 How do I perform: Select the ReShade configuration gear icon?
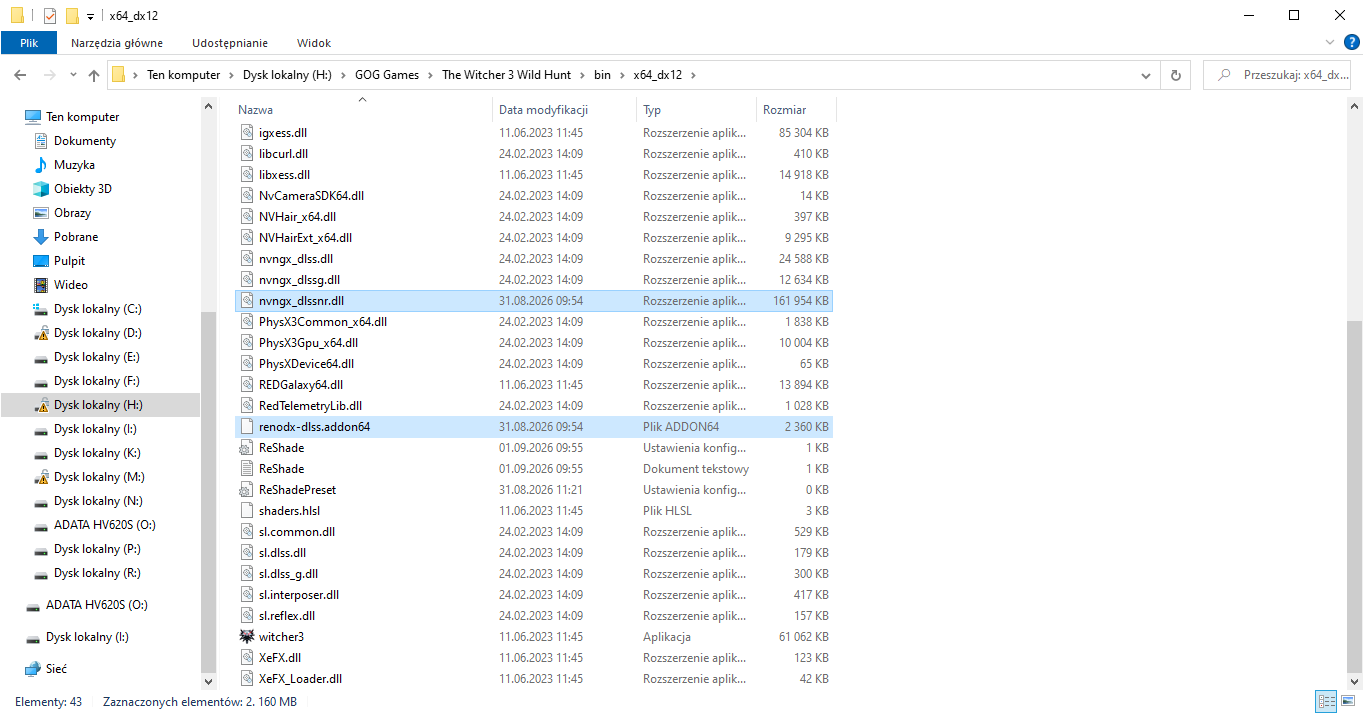(x=247, y=448)
